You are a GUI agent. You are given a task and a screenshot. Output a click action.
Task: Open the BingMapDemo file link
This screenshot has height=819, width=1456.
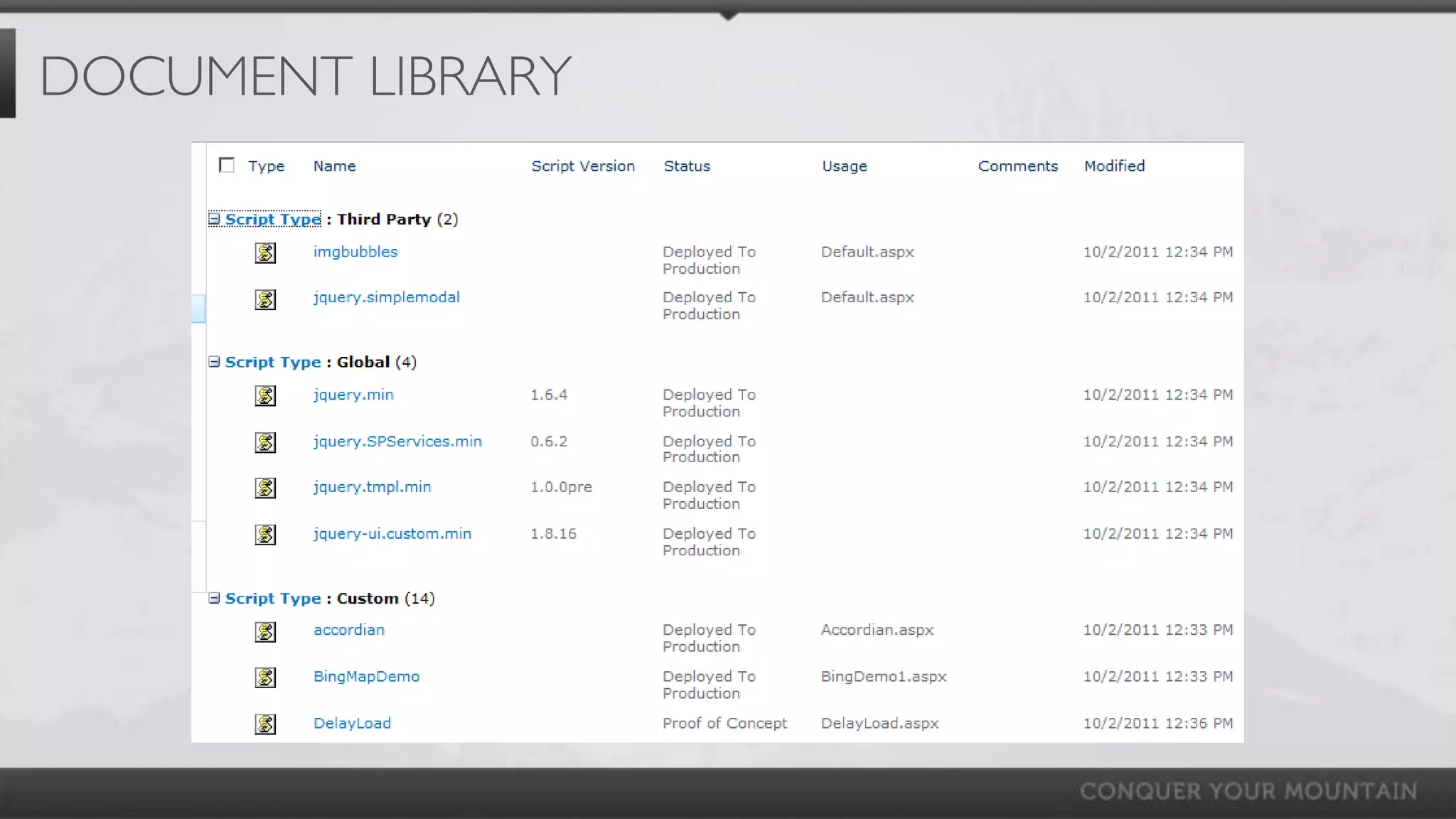coord(366,677)
